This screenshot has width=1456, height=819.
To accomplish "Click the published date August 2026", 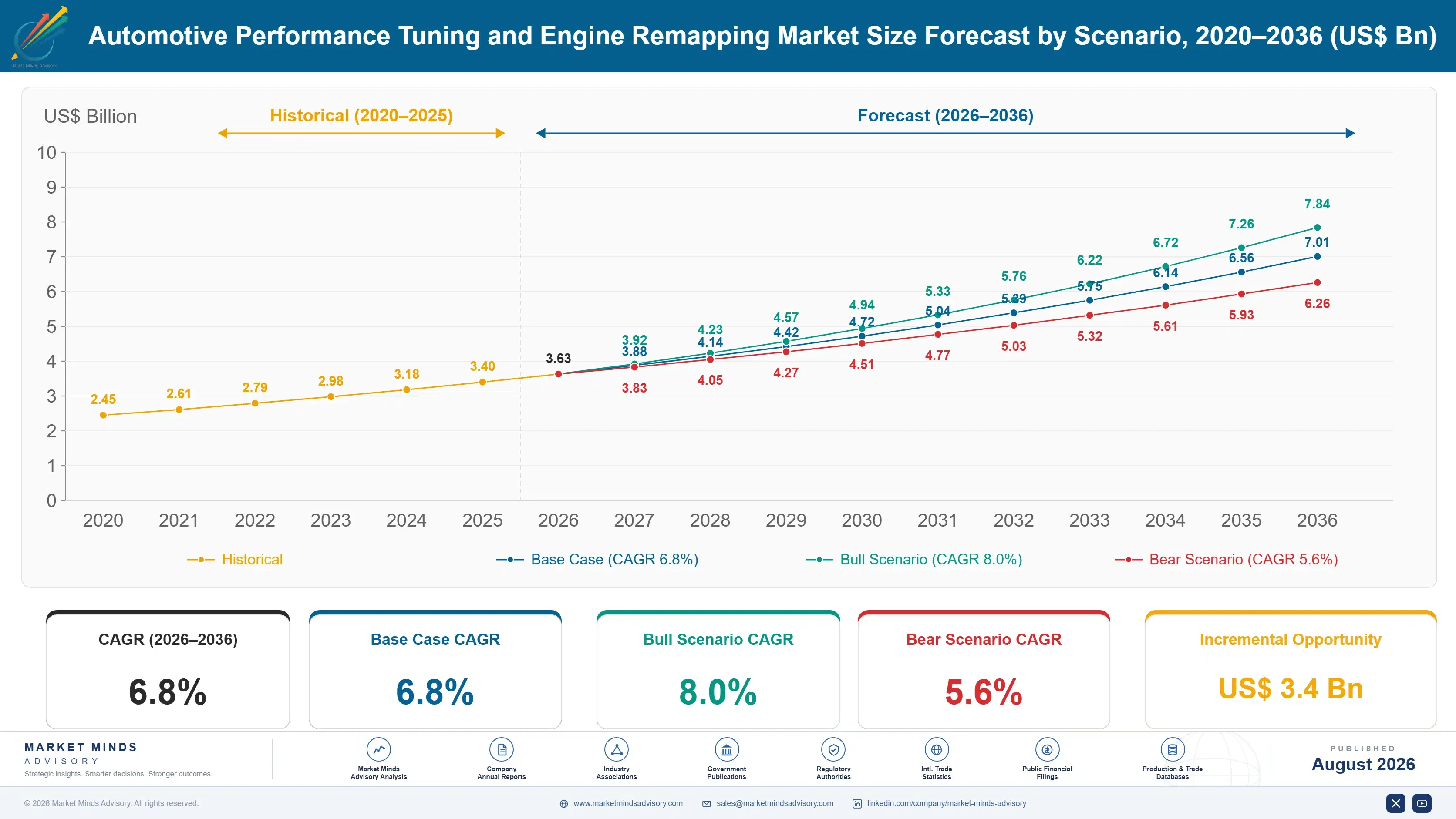I will pyautogui.click(x=1363, y=764).
